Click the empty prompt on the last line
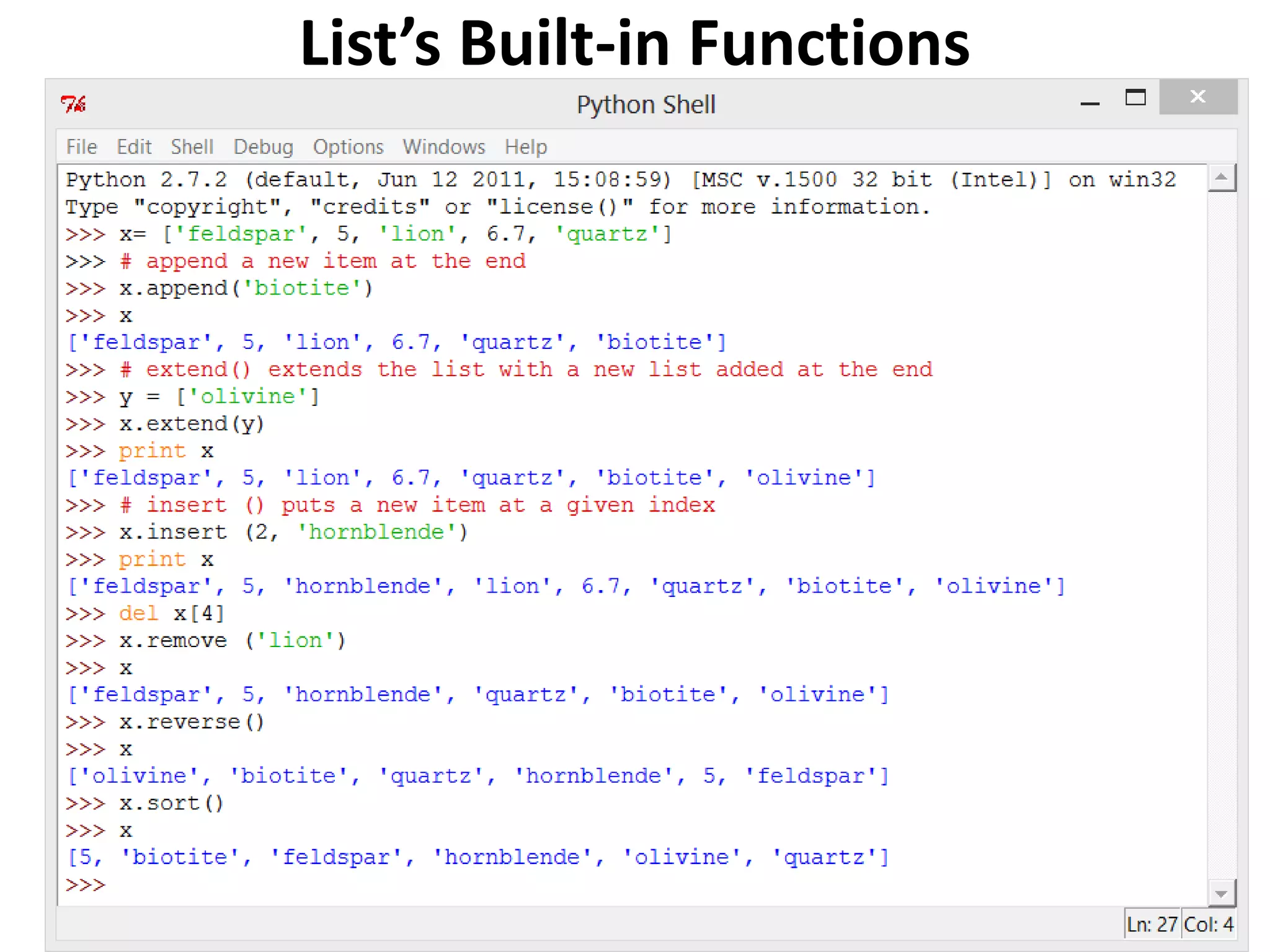1270x952 pixels. (87, 884)
